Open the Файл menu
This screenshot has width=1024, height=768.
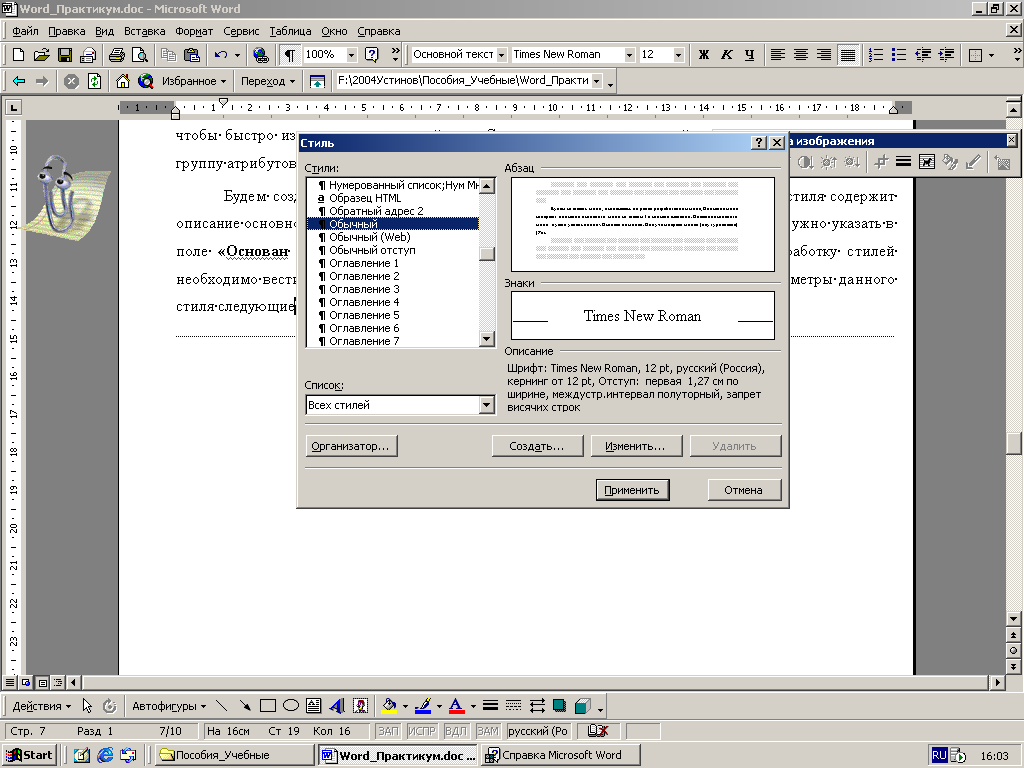click(x=25, y=31)
